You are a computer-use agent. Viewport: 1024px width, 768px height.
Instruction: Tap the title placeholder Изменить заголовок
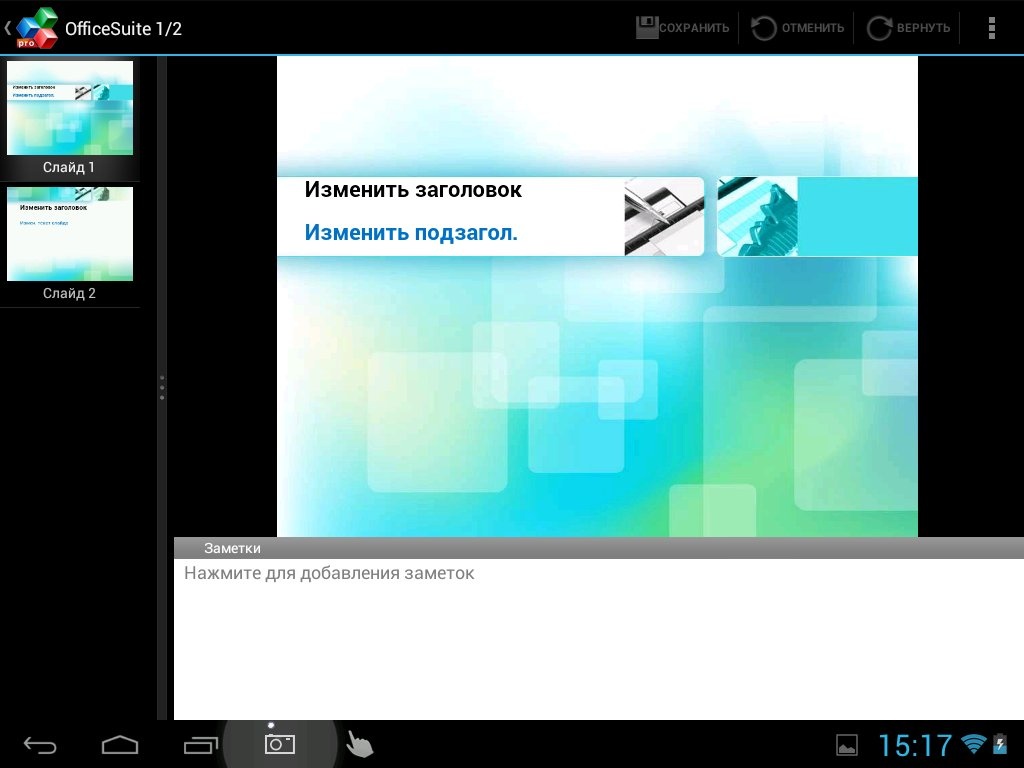pos(413,190)
